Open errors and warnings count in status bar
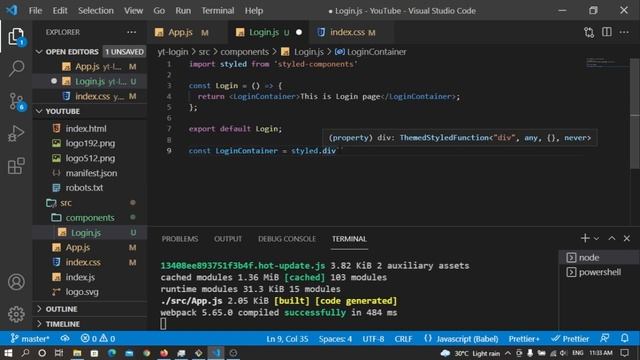This screenshot has width=640, height=360. point(98,339)
